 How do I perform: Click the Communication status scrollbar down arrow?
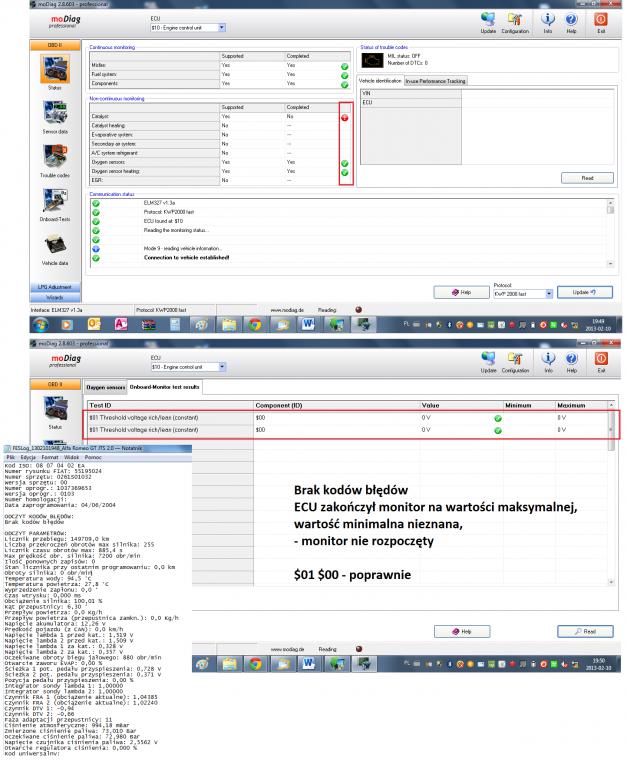point(610,264)
